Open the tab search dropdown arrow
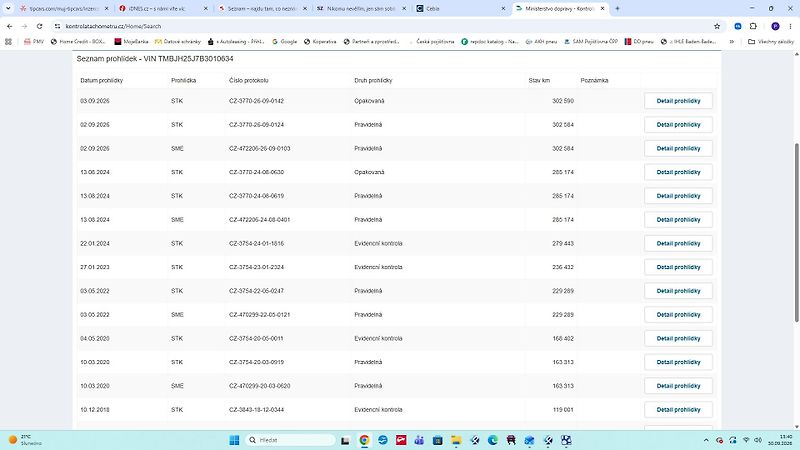The height and width of the screenshot is (450, 800). coord(8,8)
